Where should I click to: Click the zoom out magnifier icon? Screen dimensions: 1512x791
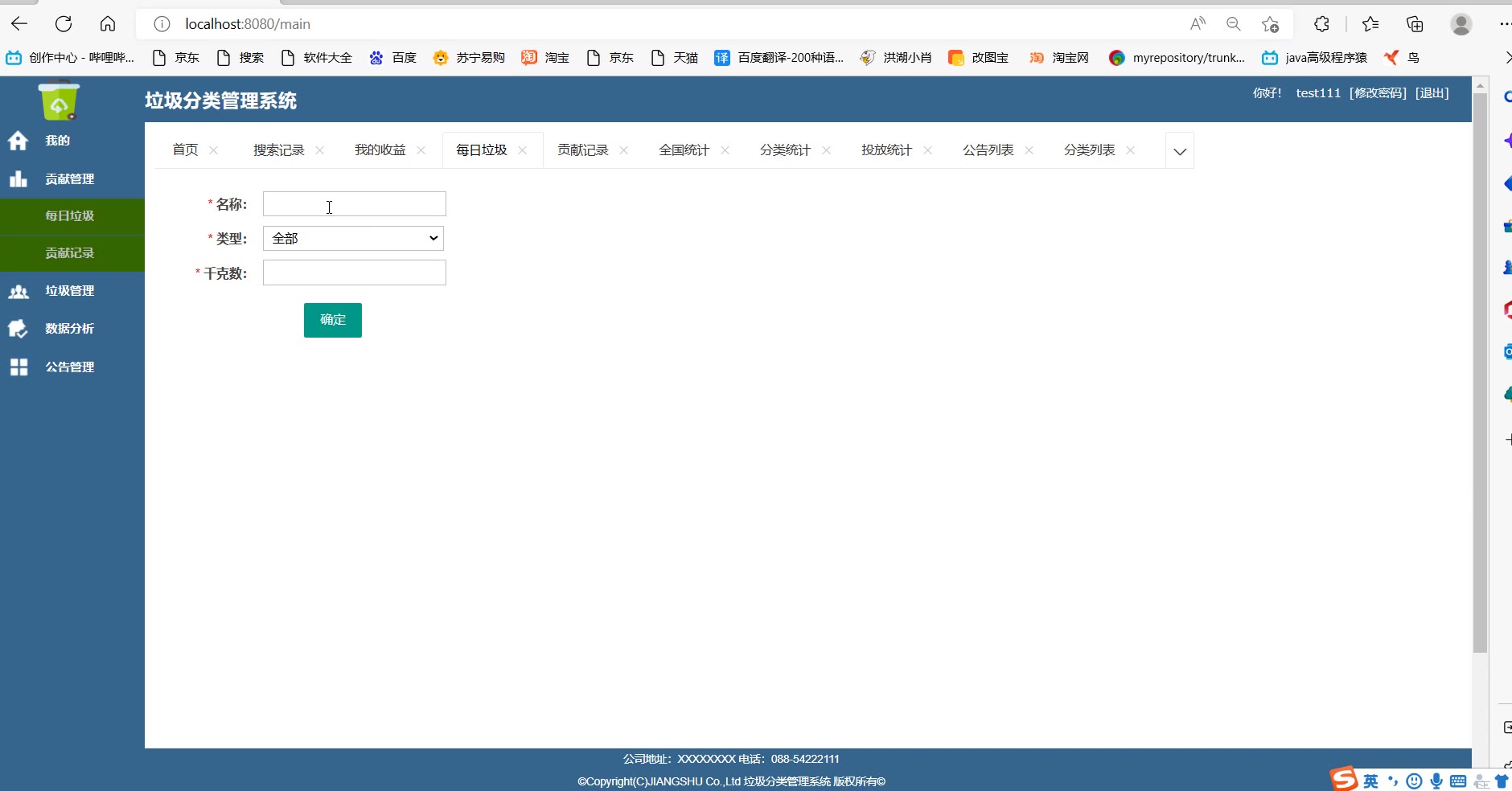click(1234, 24)
